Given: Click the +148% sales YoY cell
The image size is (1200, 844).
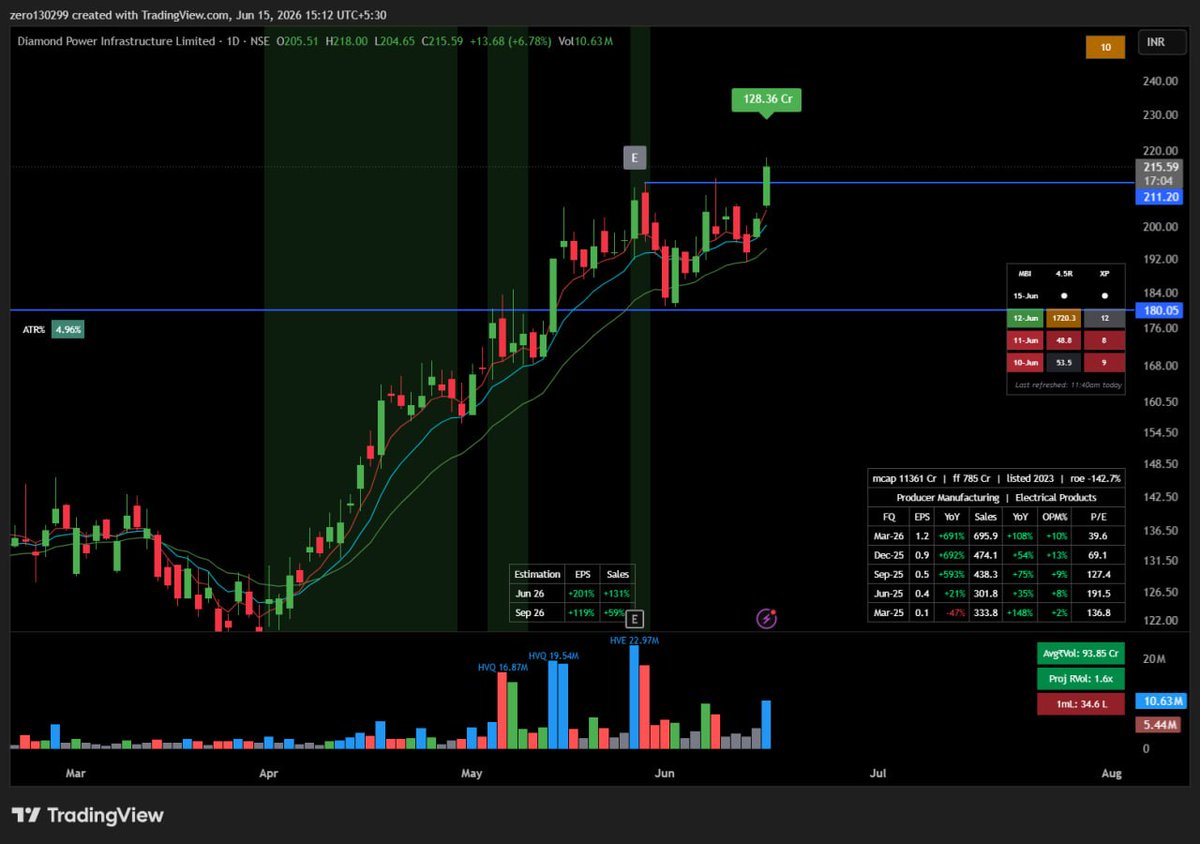Looking at the screenshot, I should click(x=1020, y=612).
